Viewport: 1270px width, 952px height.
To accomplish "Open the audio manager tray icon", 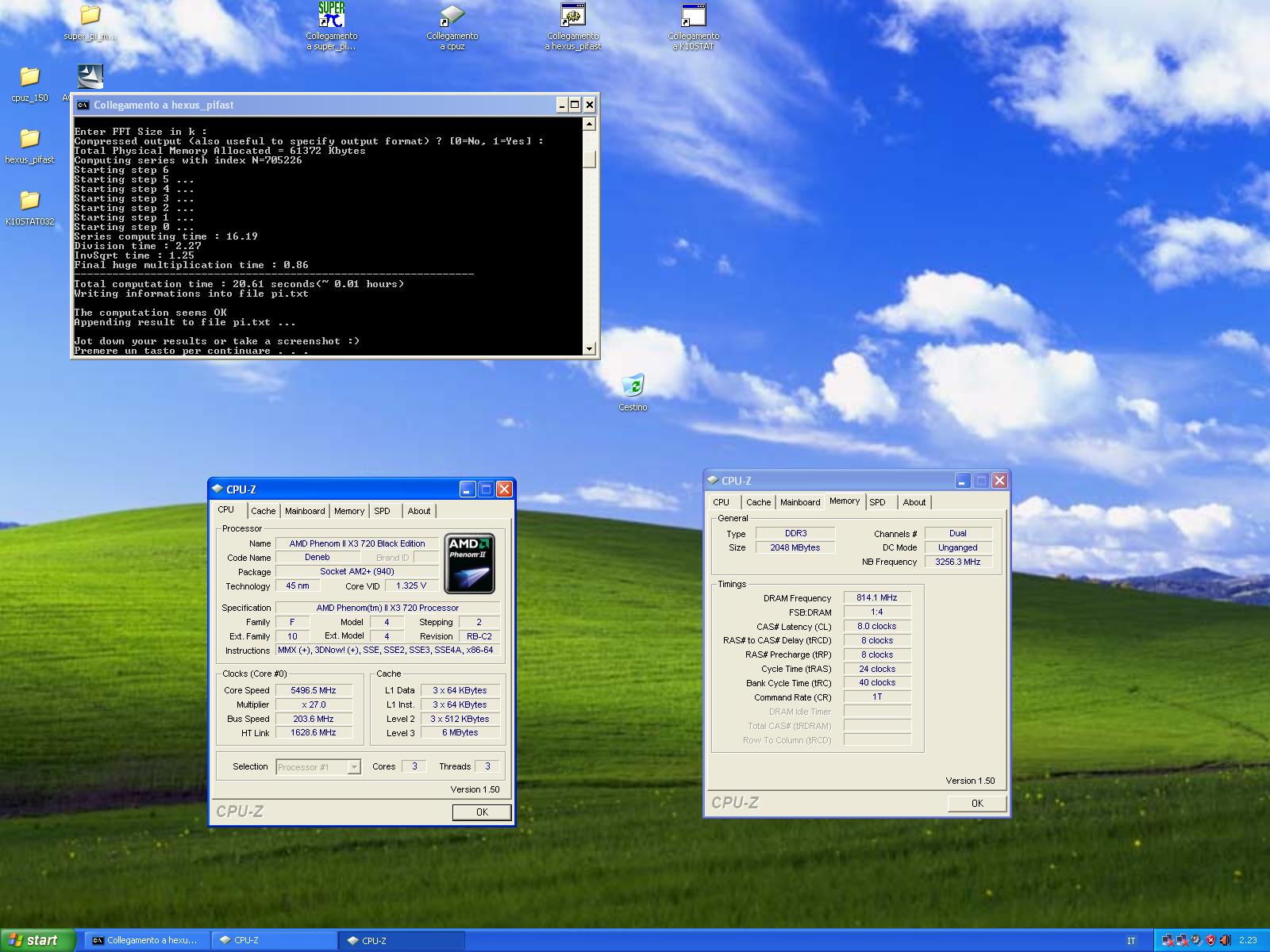I will pyautogui.click(x=1196, y=940).
